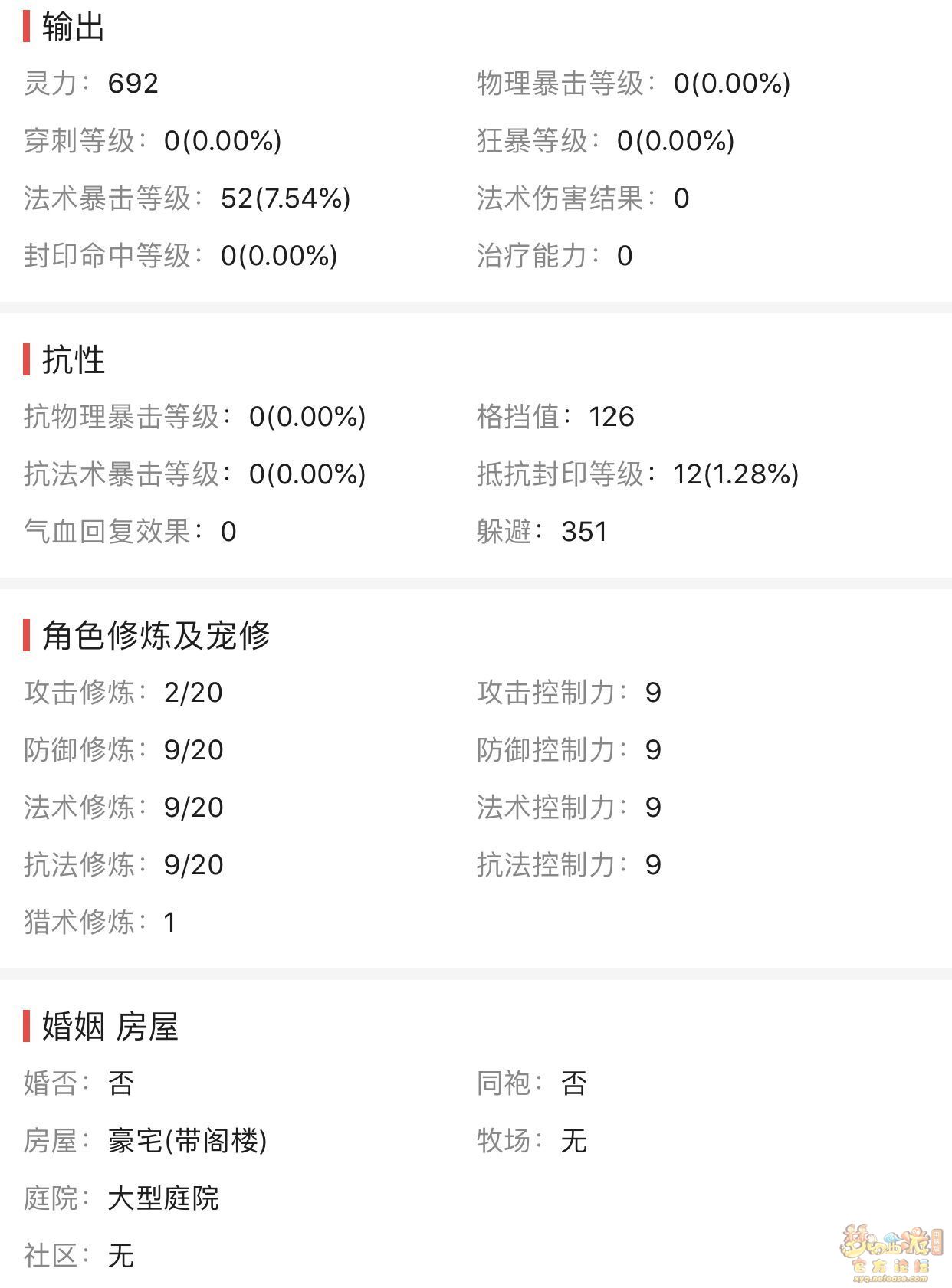
Task: Click the 抵抗封印等级 value 12(1.28%)
Action: point(735,474)
